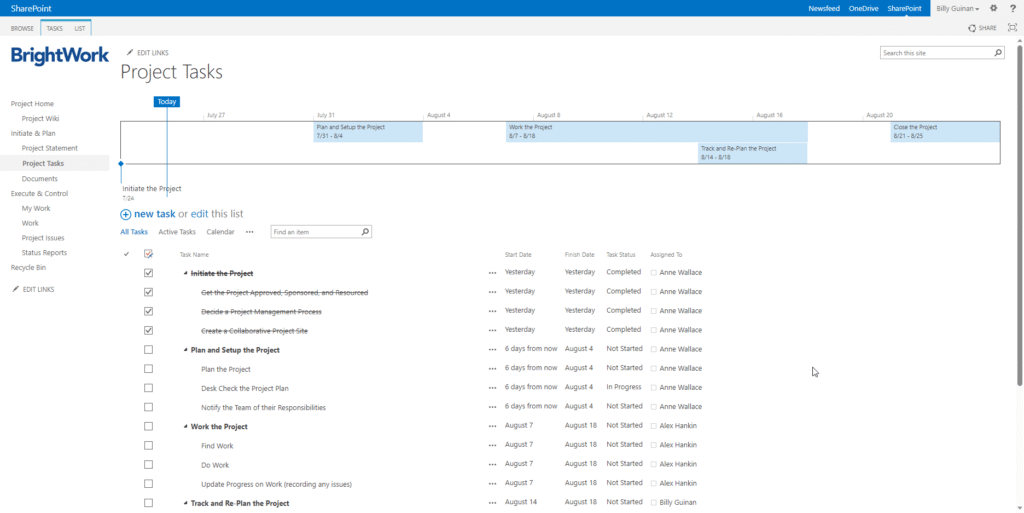Uncheck the Initiate the Project task checkbox
This screenshot has width=1024, height=513.
(149, 273)
